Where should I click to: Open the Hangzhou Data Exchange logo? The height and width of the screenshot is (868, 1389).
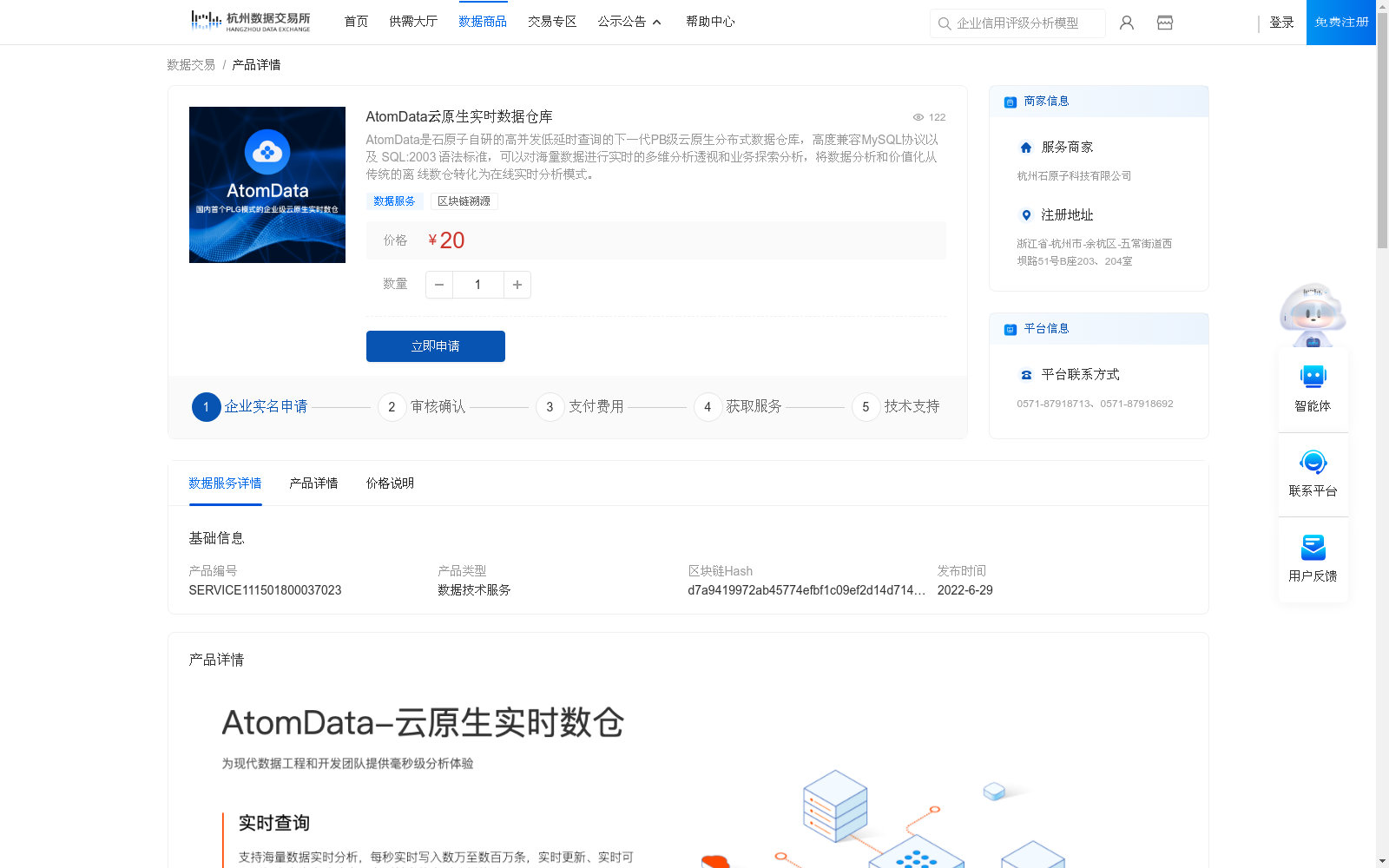(250, 22)
